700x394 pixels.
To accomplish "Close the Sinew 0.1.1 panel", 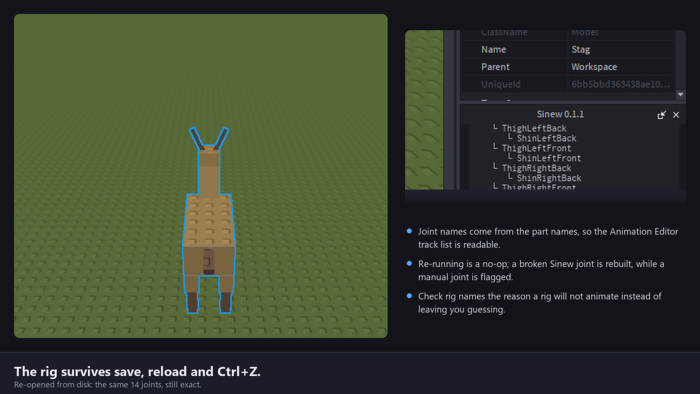I will tap(676, 115).
